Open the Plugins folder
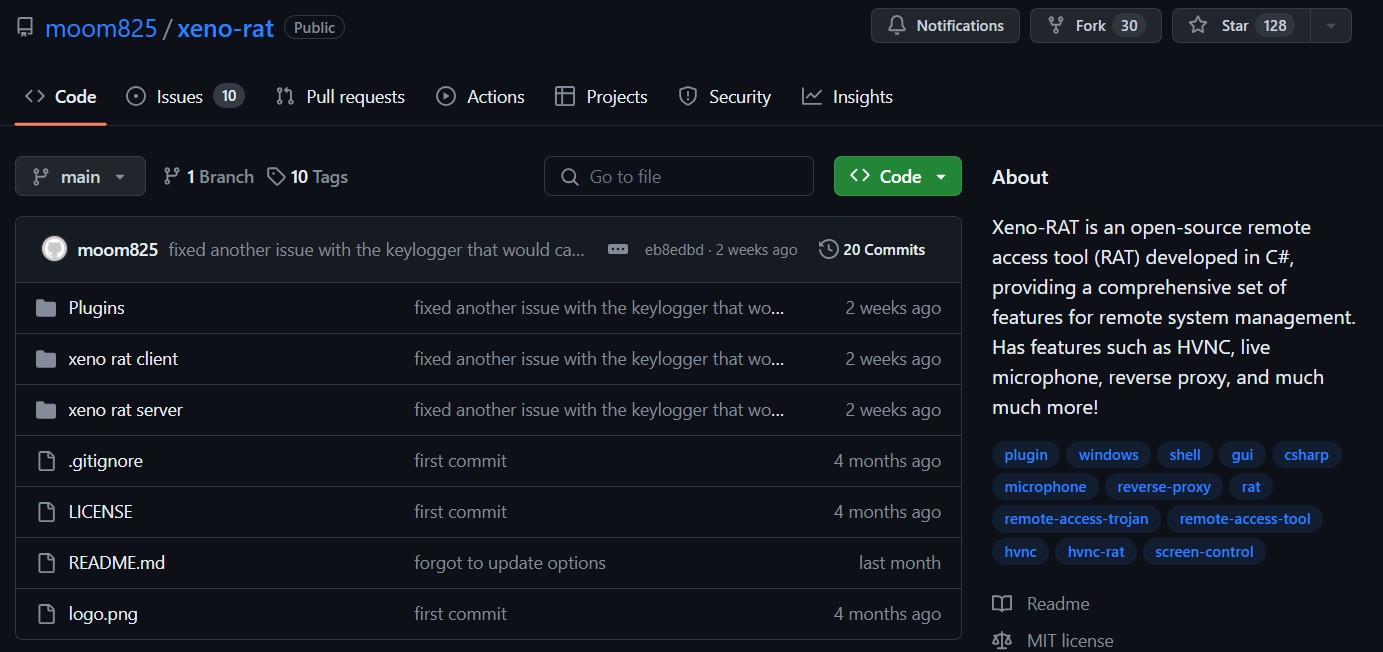The image size is (1383, 652). pyautogui.click(x=96, y=308)
